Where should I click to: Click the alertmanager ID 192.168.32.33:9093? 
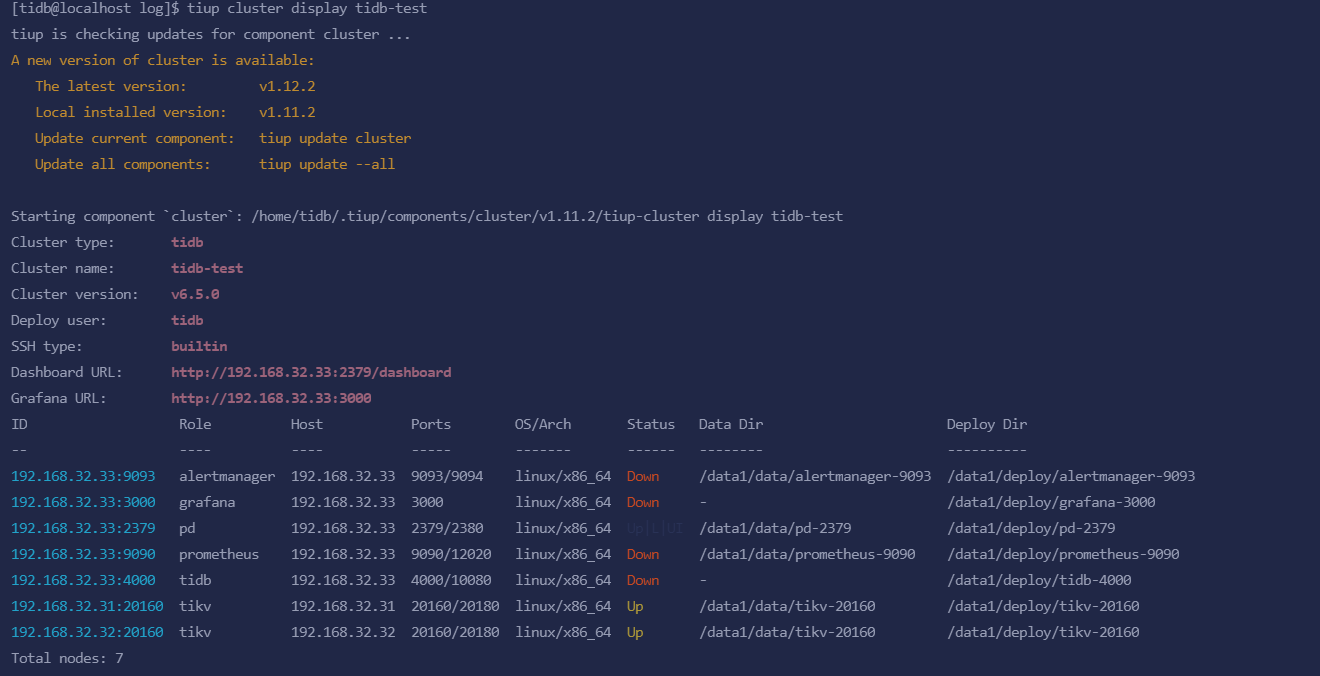point(83,476)
